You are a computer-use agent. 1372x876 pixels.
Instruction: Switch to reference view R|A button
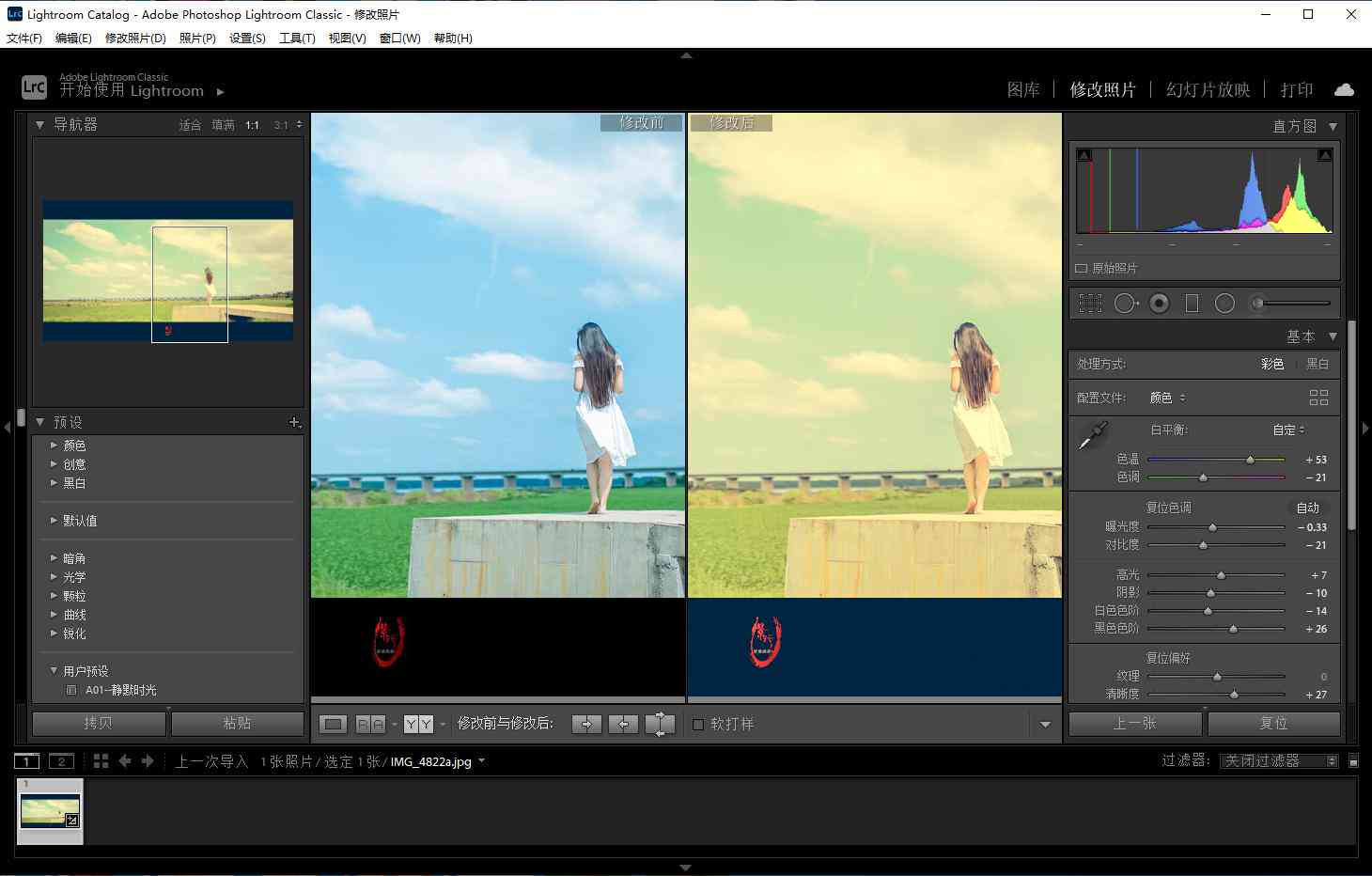click(x=370, y=724)
